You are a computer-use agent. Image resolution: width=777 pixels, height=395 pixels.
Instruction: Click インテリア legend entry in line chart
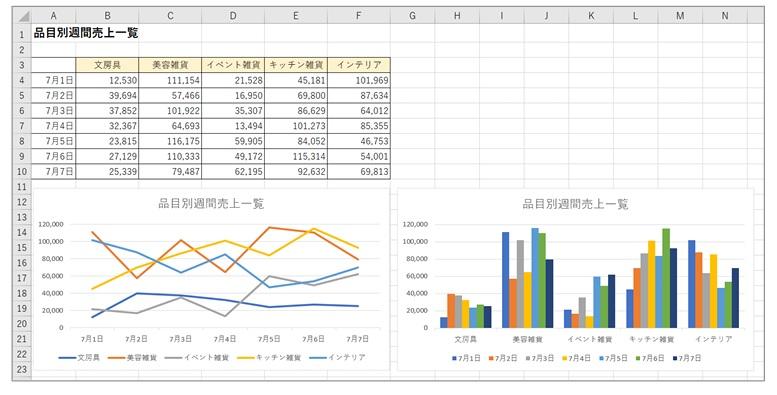[x=337, y=357]
